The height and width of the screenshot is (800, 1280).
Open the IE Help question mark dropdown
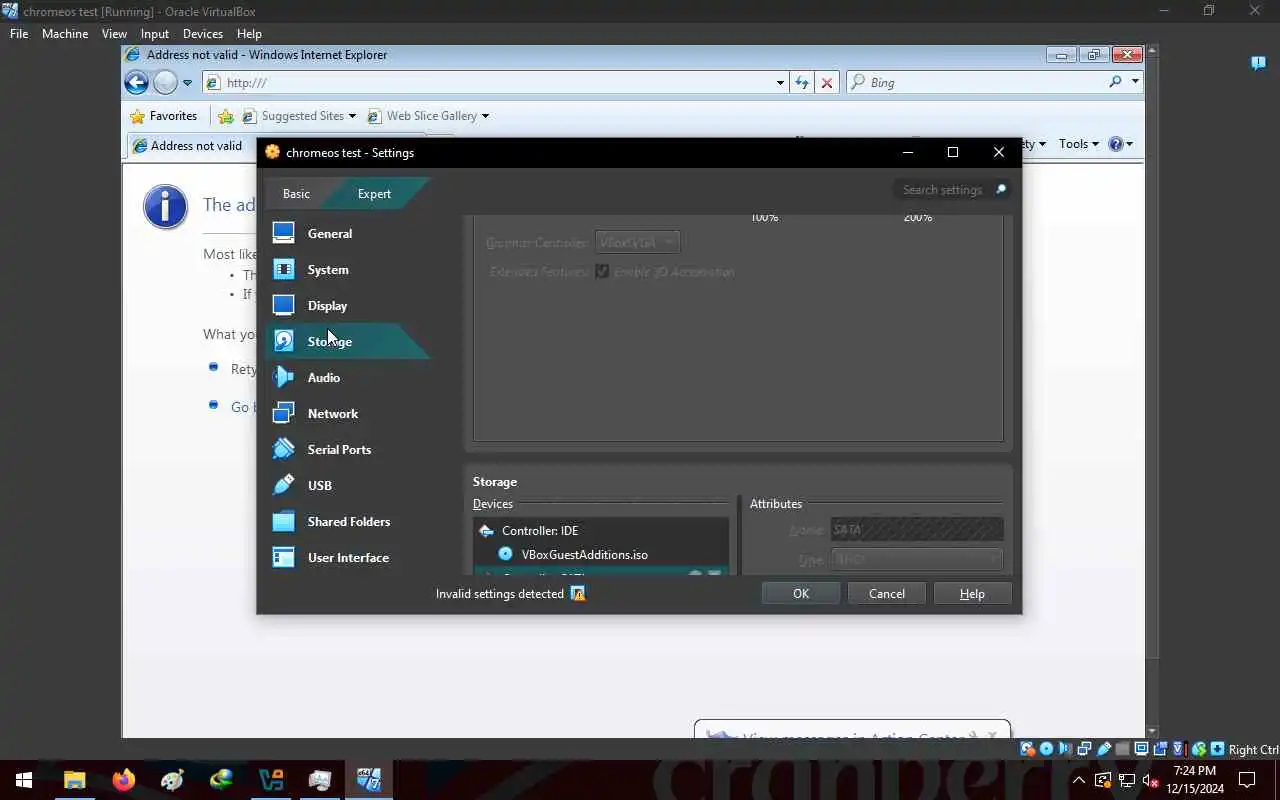1121,144
